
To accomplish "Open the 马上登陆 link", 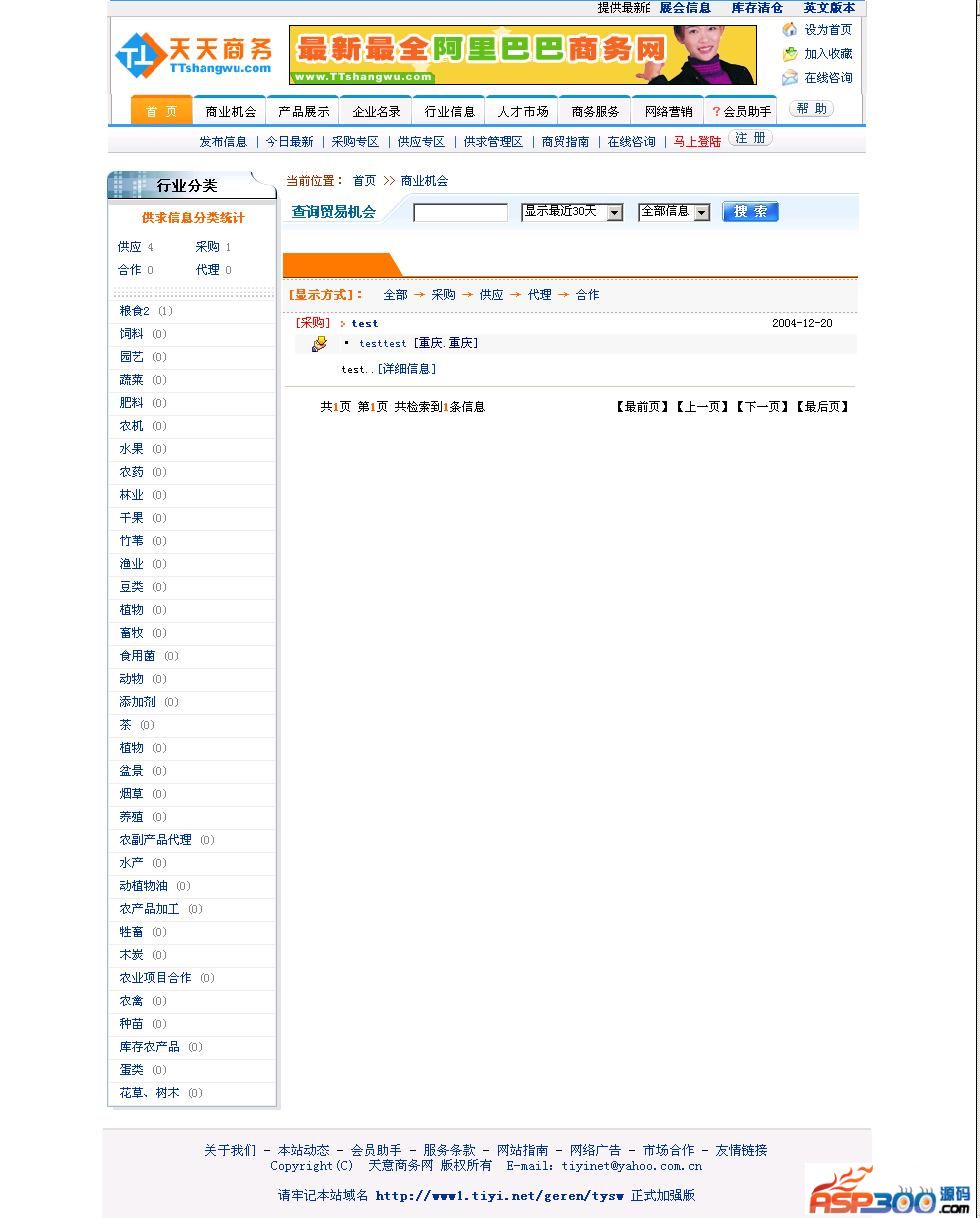I will [697, 142].
